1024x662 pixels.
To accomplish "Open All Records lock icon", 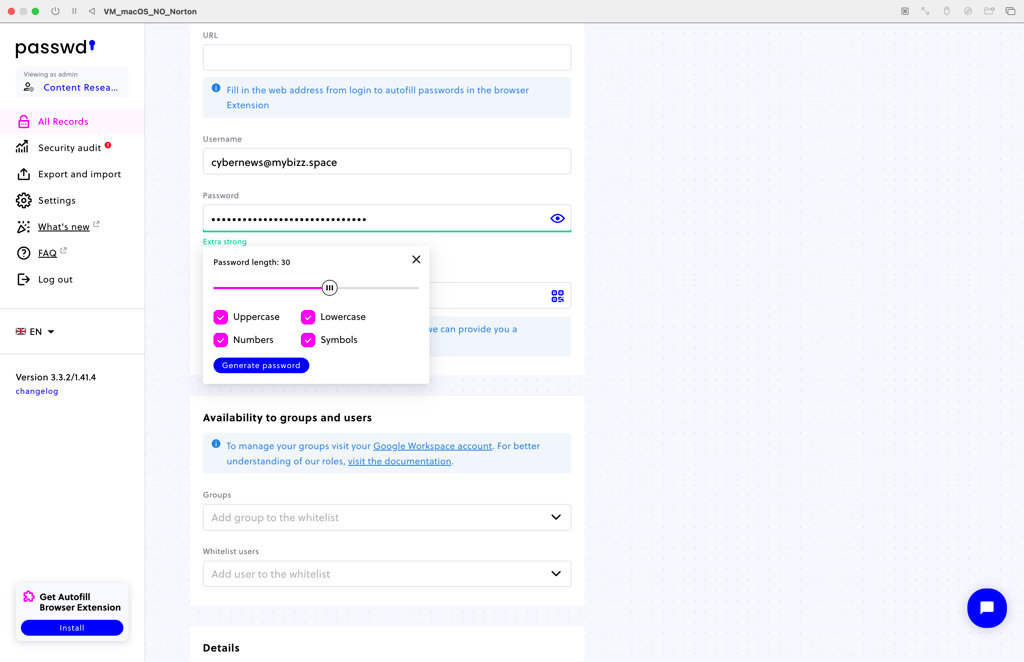I will pos(24,121).
